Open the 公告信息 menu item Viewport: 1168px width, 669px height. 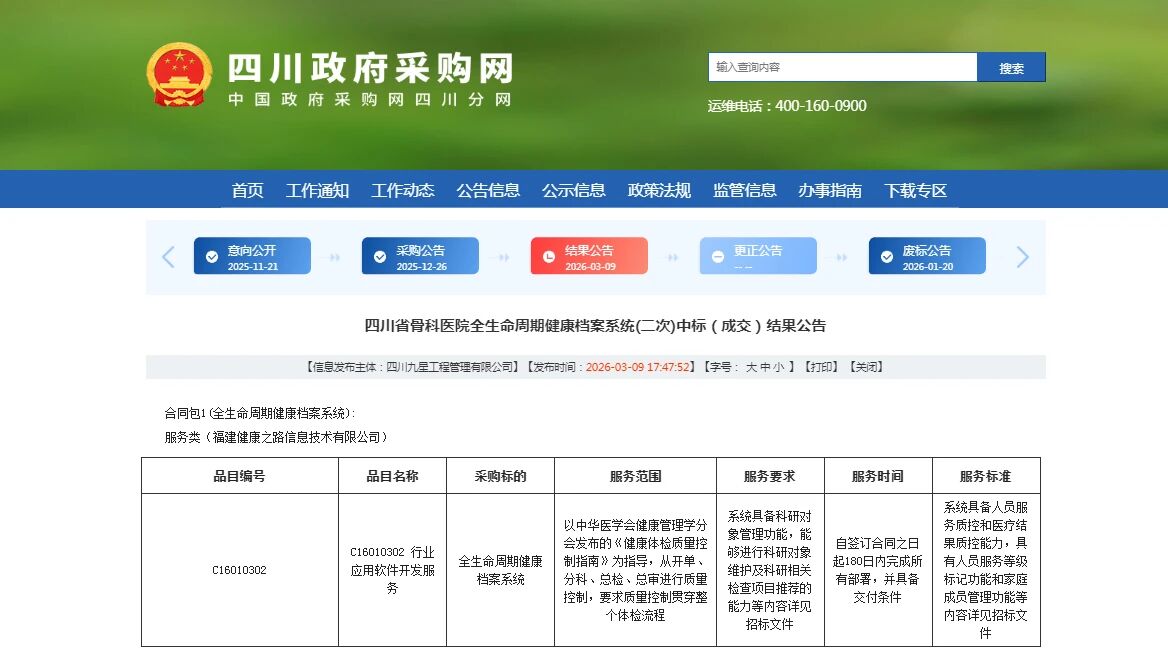(x=488, y=190)
